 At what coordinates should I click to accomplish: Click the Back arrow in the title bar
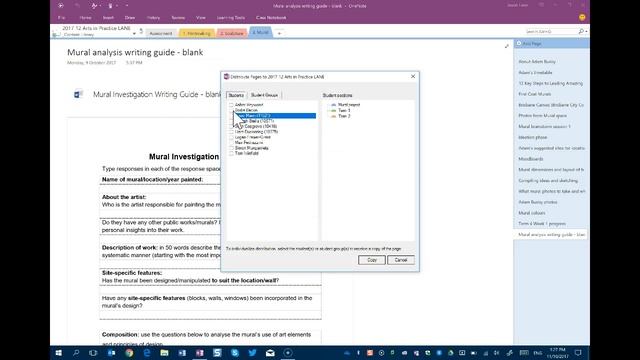(61, 6)
